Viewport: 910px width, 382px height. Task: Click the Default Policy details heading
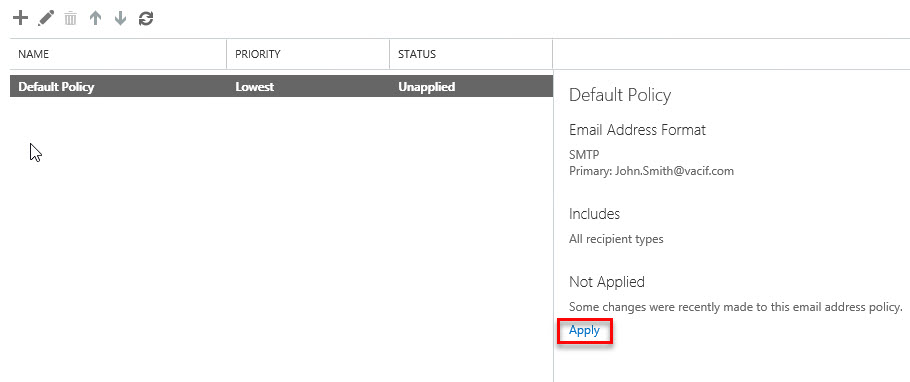620,95
